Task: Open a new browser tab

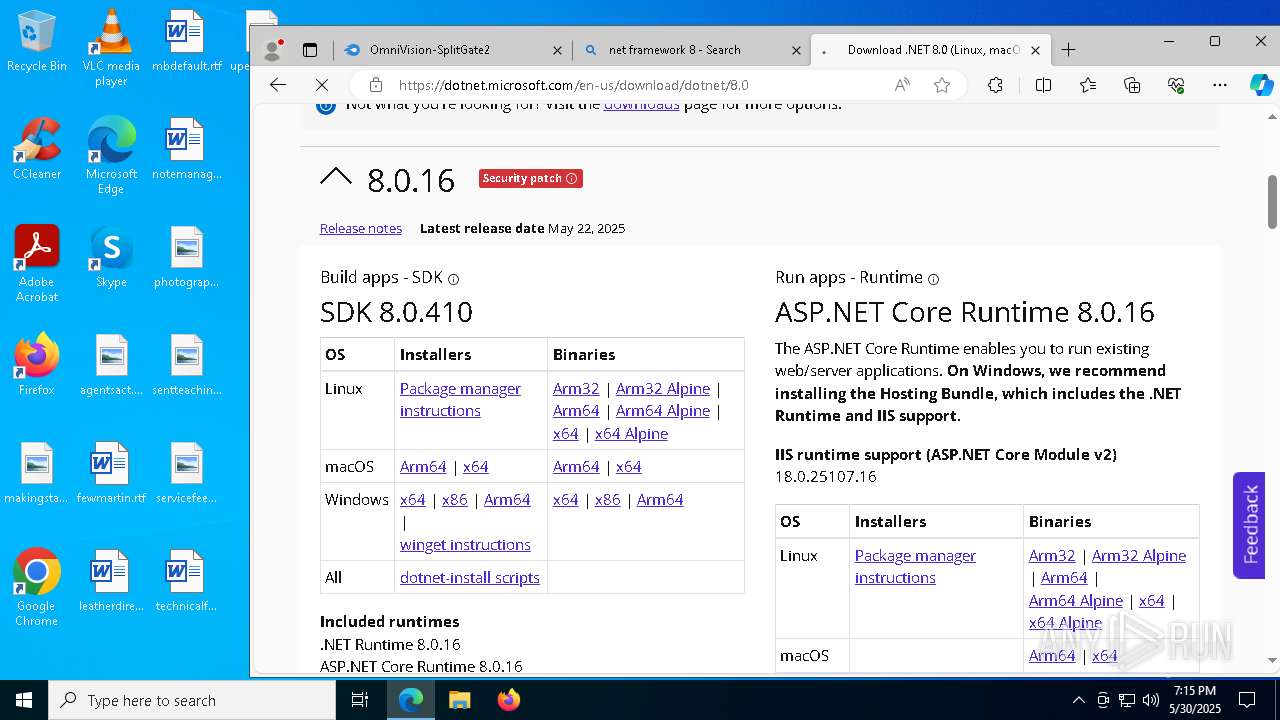Action: 1068,49
